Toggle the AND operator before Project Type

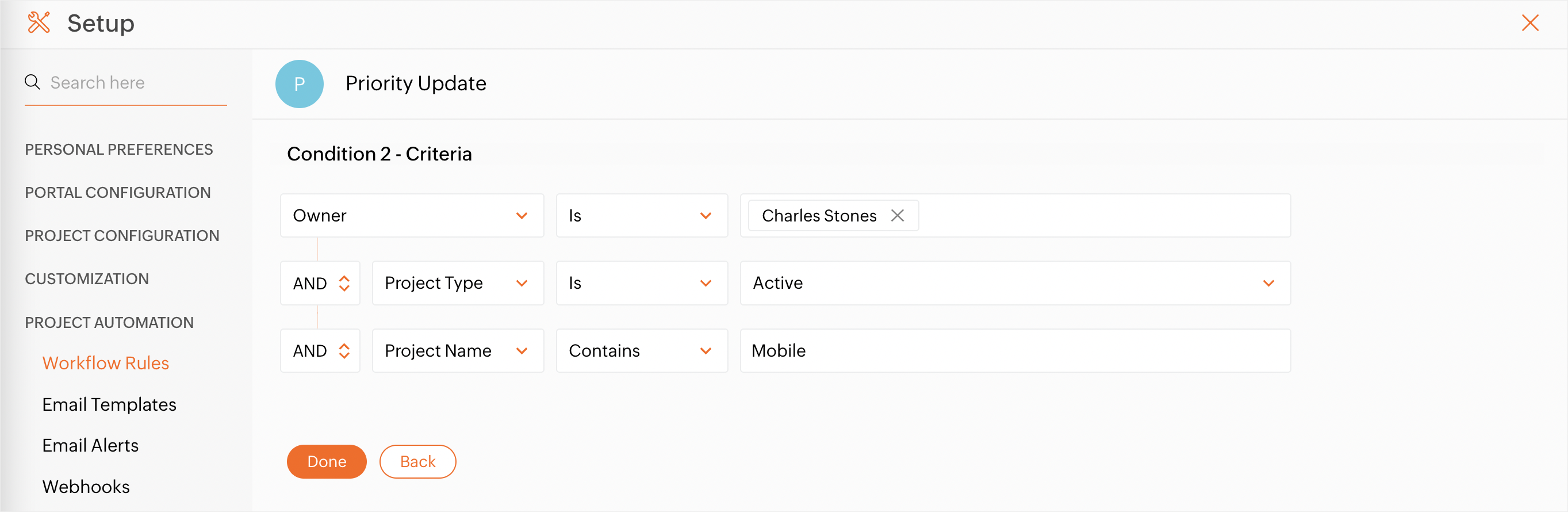click(320, 283)
